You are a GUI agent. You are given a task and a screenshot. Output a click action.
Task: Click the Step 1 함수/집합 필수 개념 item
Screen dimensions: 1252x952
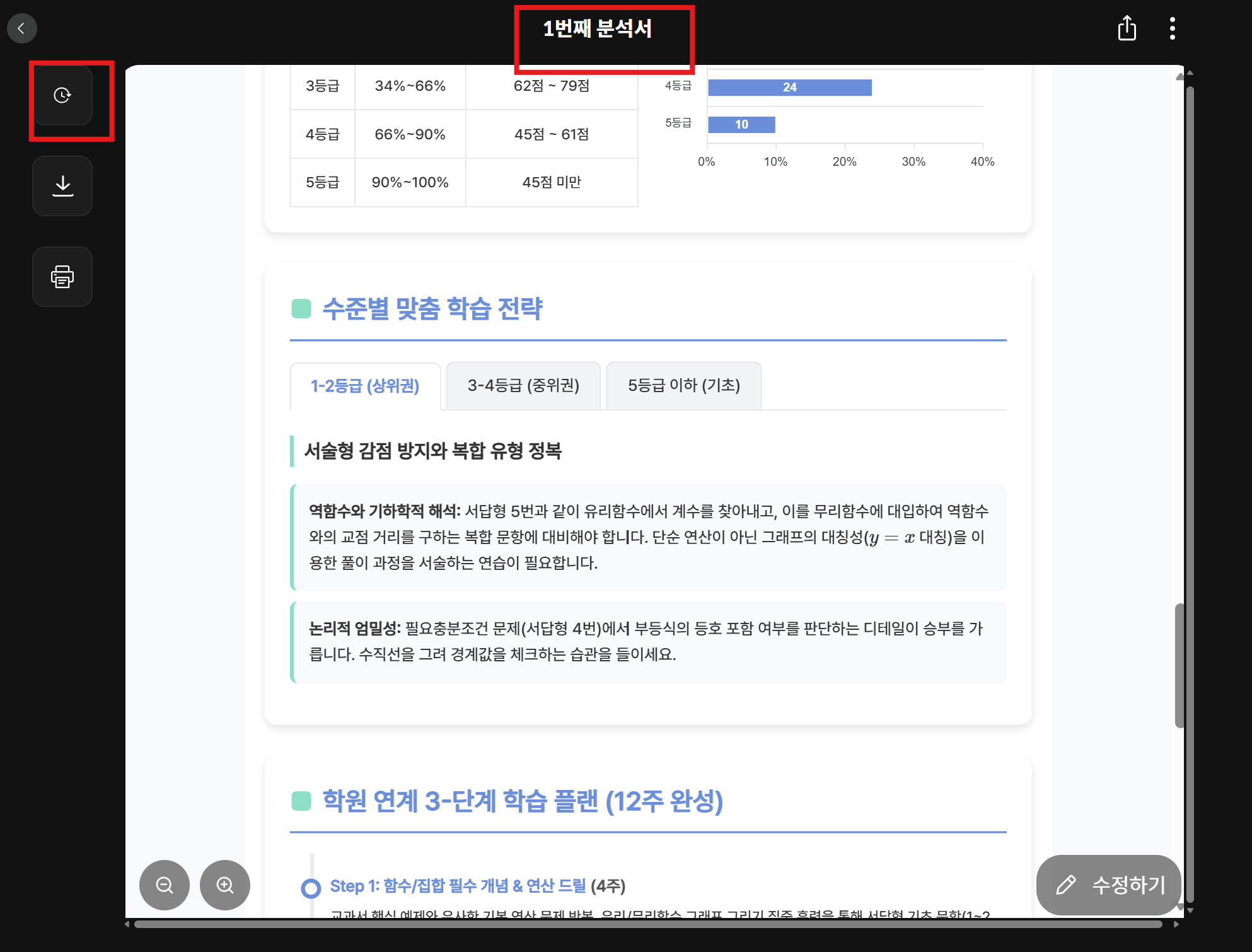[x=478, y=886]
